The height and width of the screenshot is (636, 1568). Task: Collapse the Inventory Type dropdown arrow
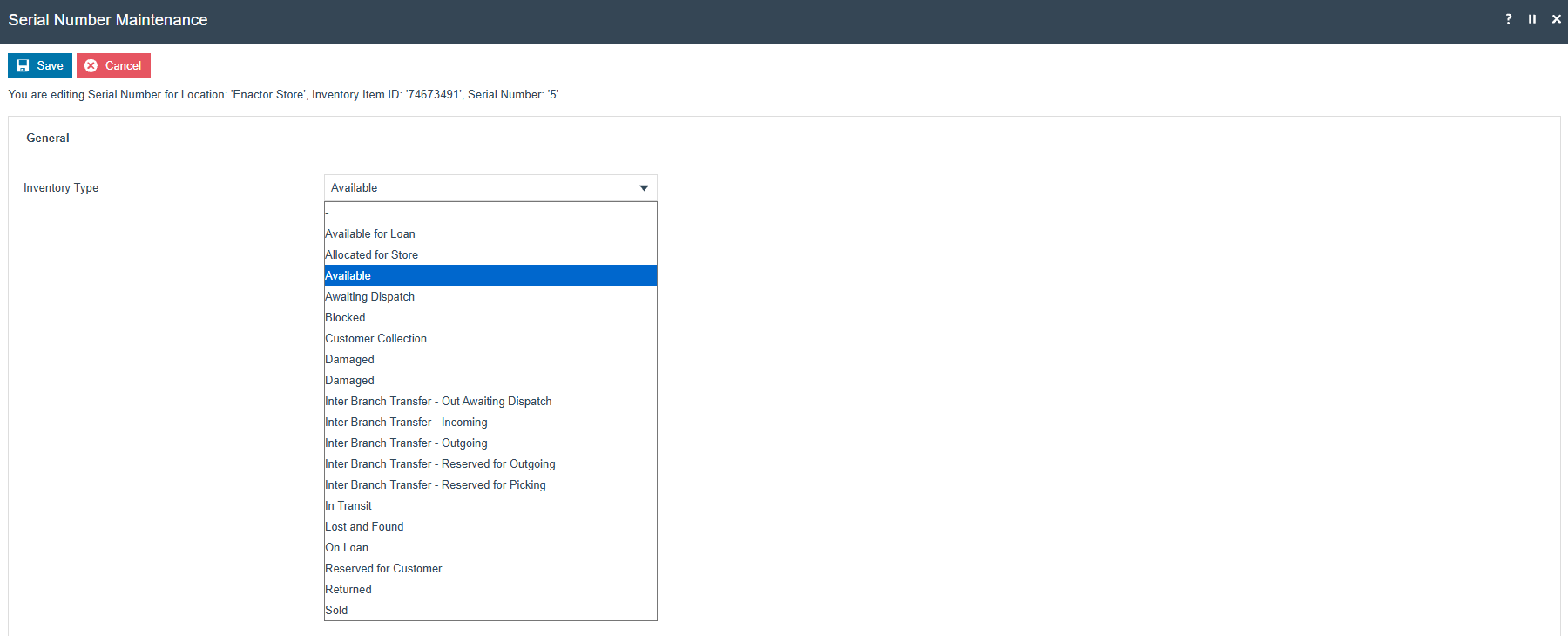click(644, 188)
